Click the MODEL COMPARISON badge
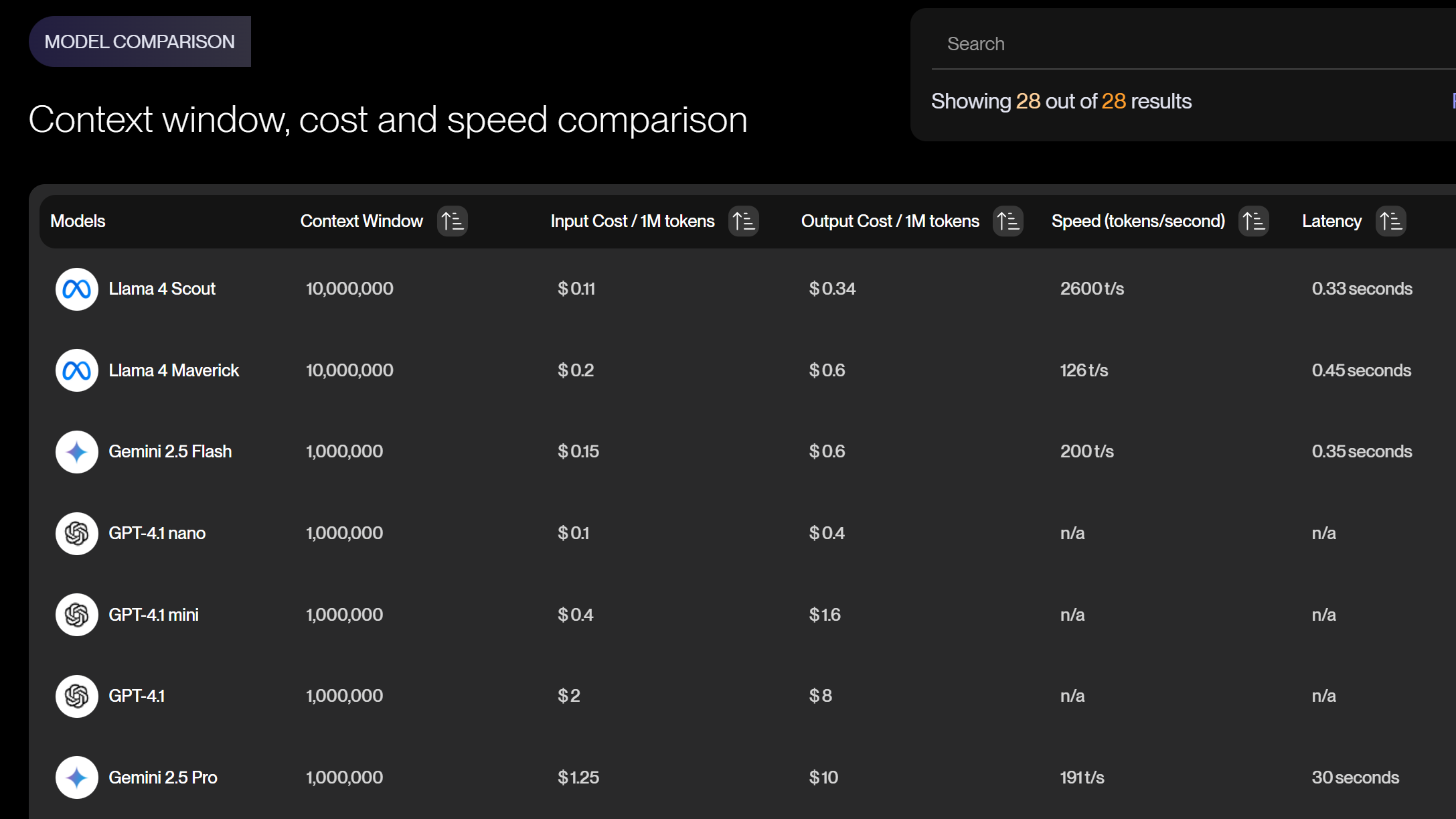This screenshot has height=819, width=1456. click(x=139, y=42)
